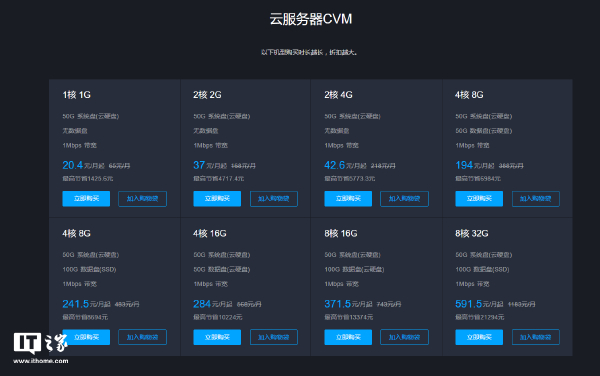Click 立即购买 on the 8核 16G card
Image resolution: width=600 pixels, height=376 pixels.
[x=348, y=337]
